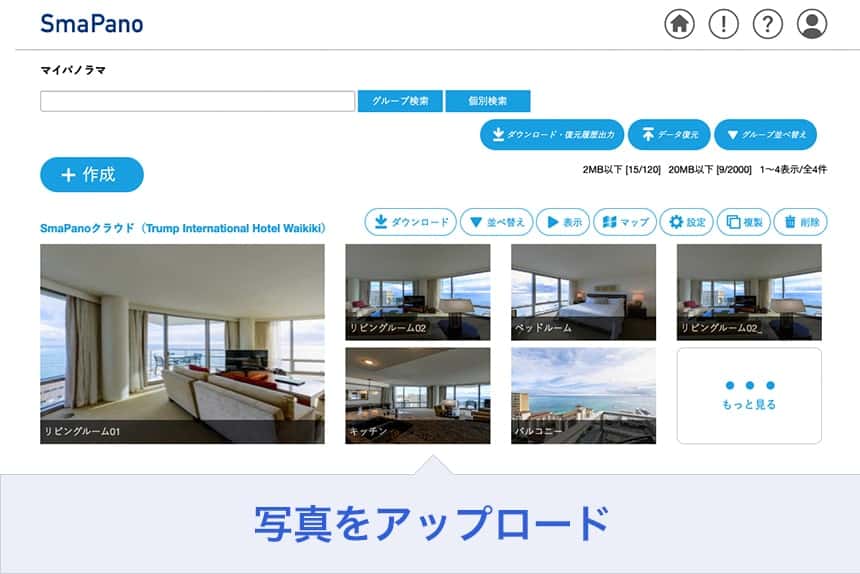
Task: Click the 複製 duplicate button
Action: (x=744, y=222)
